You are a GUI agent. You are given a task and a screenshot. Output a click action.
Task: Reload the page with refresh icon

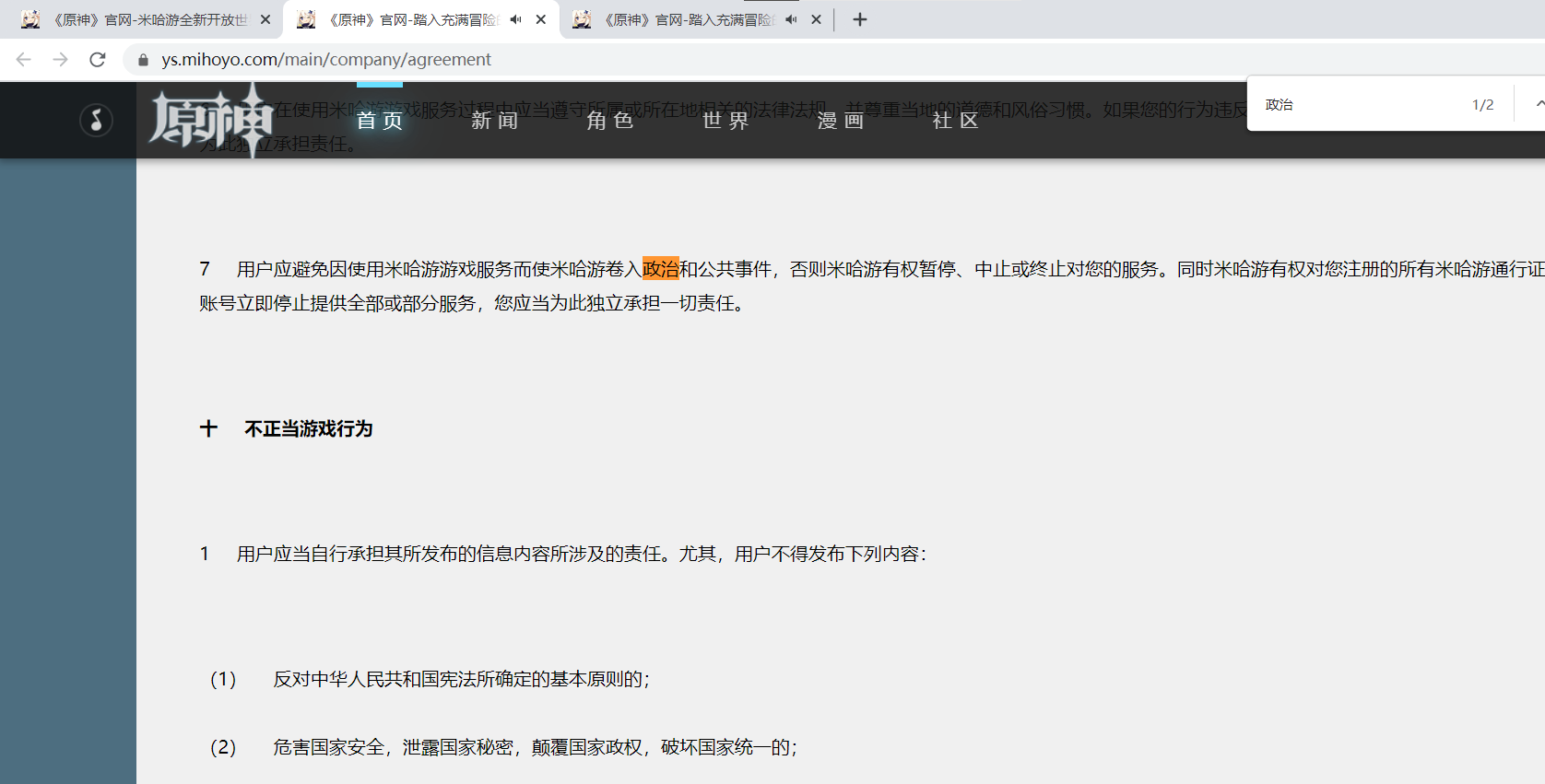pyautogui.click(x=98, y=59)
